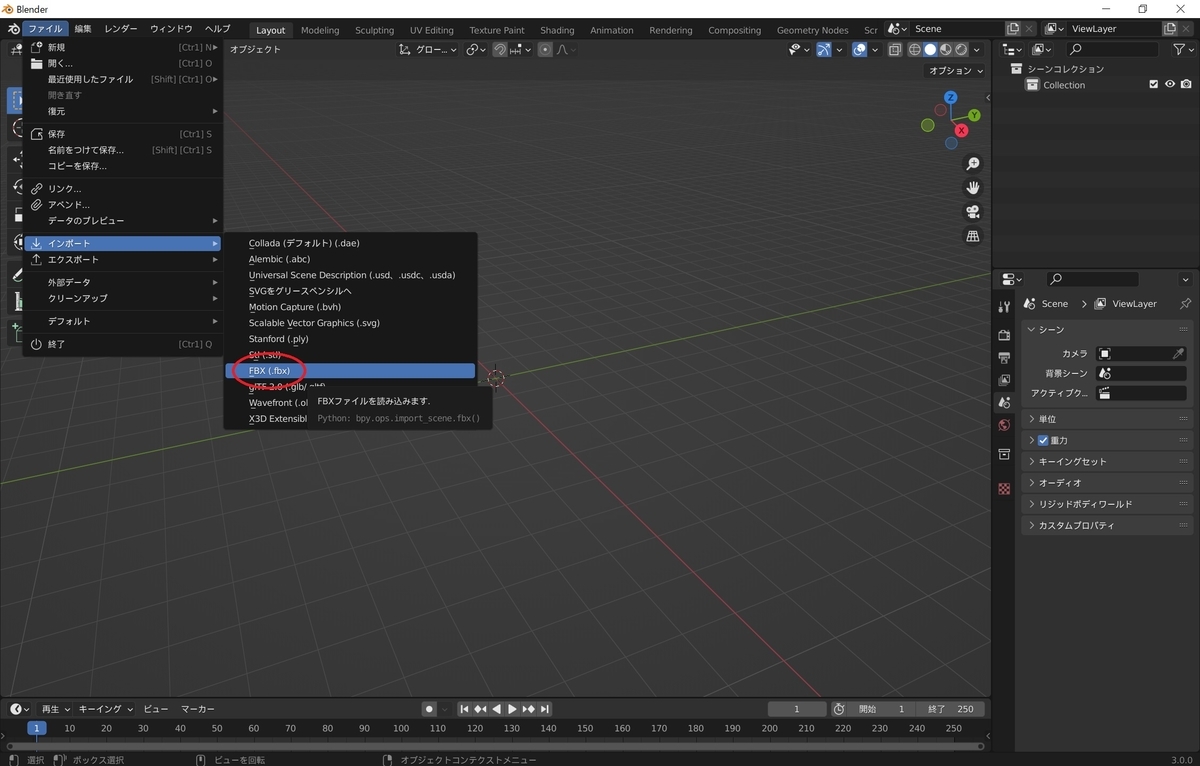1200x766 pixels.
Task: Click camera eyedropper icon
Action: [x=1179, y=354]
